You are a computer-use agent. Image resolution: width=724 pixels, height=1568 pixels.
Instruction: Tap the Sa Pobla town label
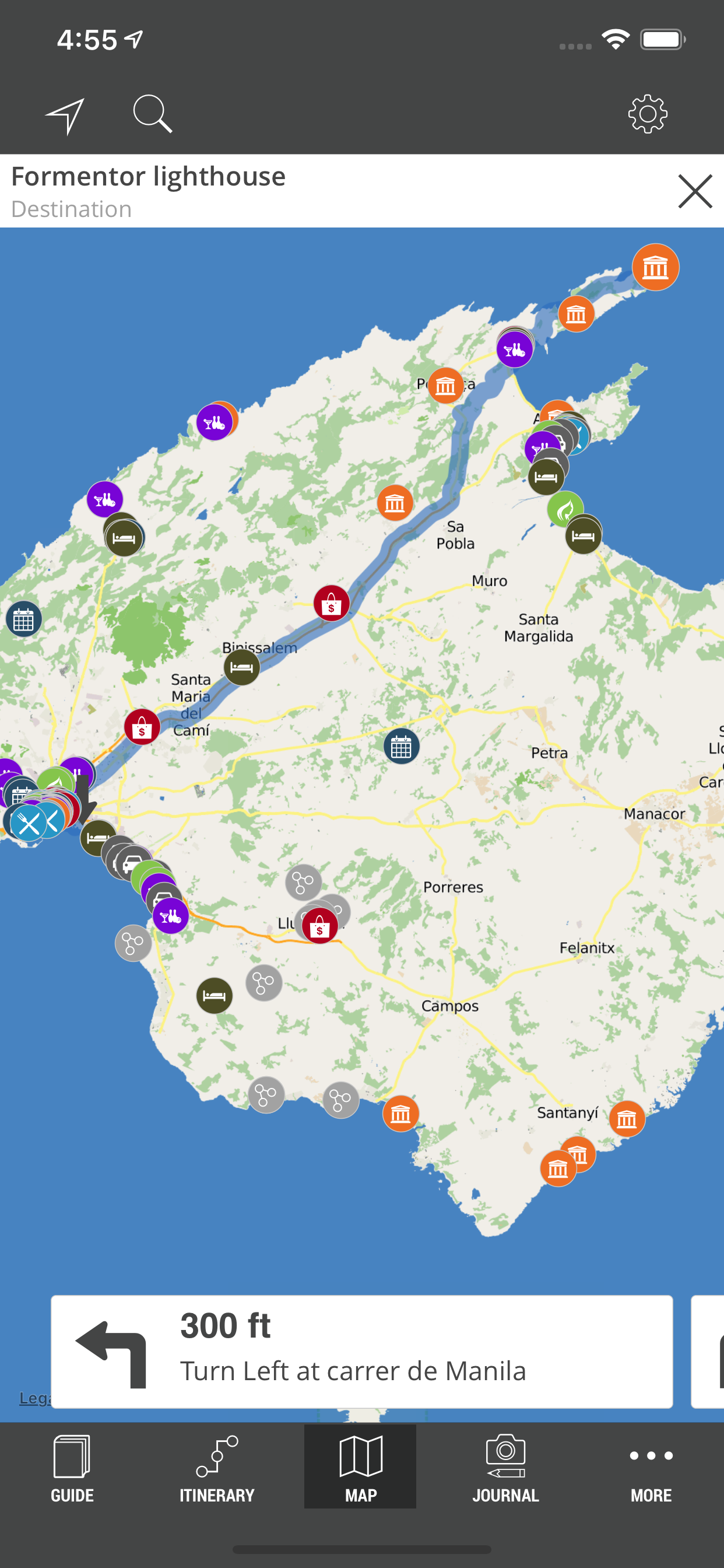point(455,535)
